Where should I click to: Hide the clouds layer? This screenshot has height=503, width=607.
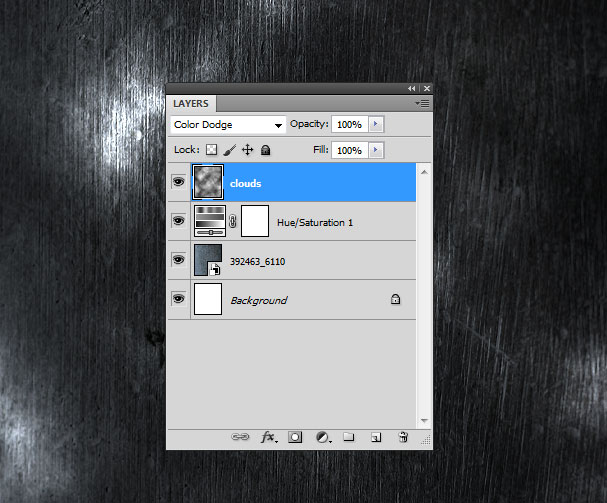click(178, 182)
